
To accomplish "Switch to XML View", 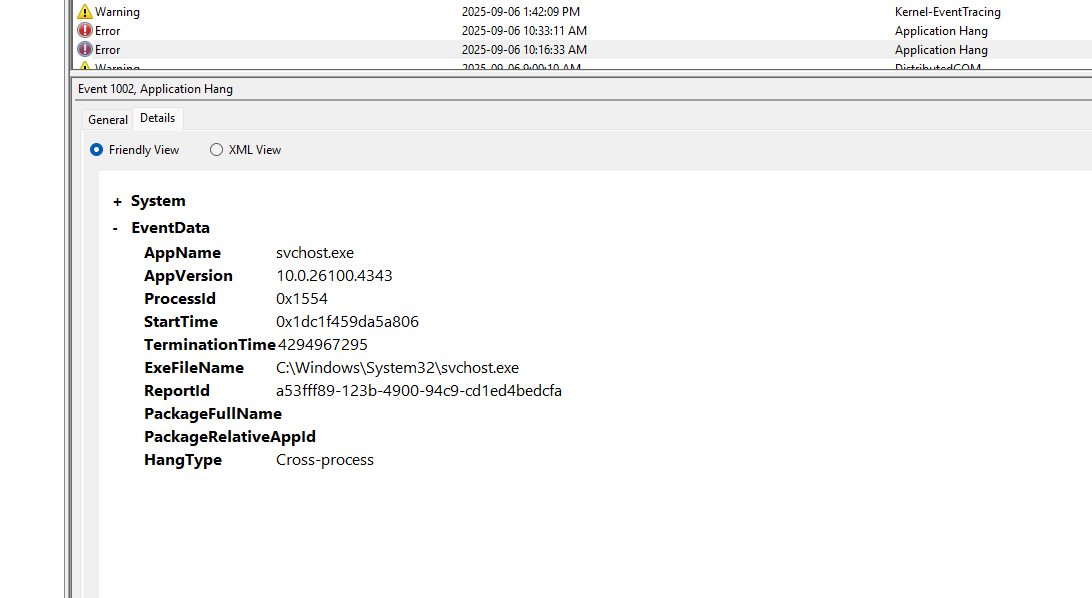I will tap(216, 149).
